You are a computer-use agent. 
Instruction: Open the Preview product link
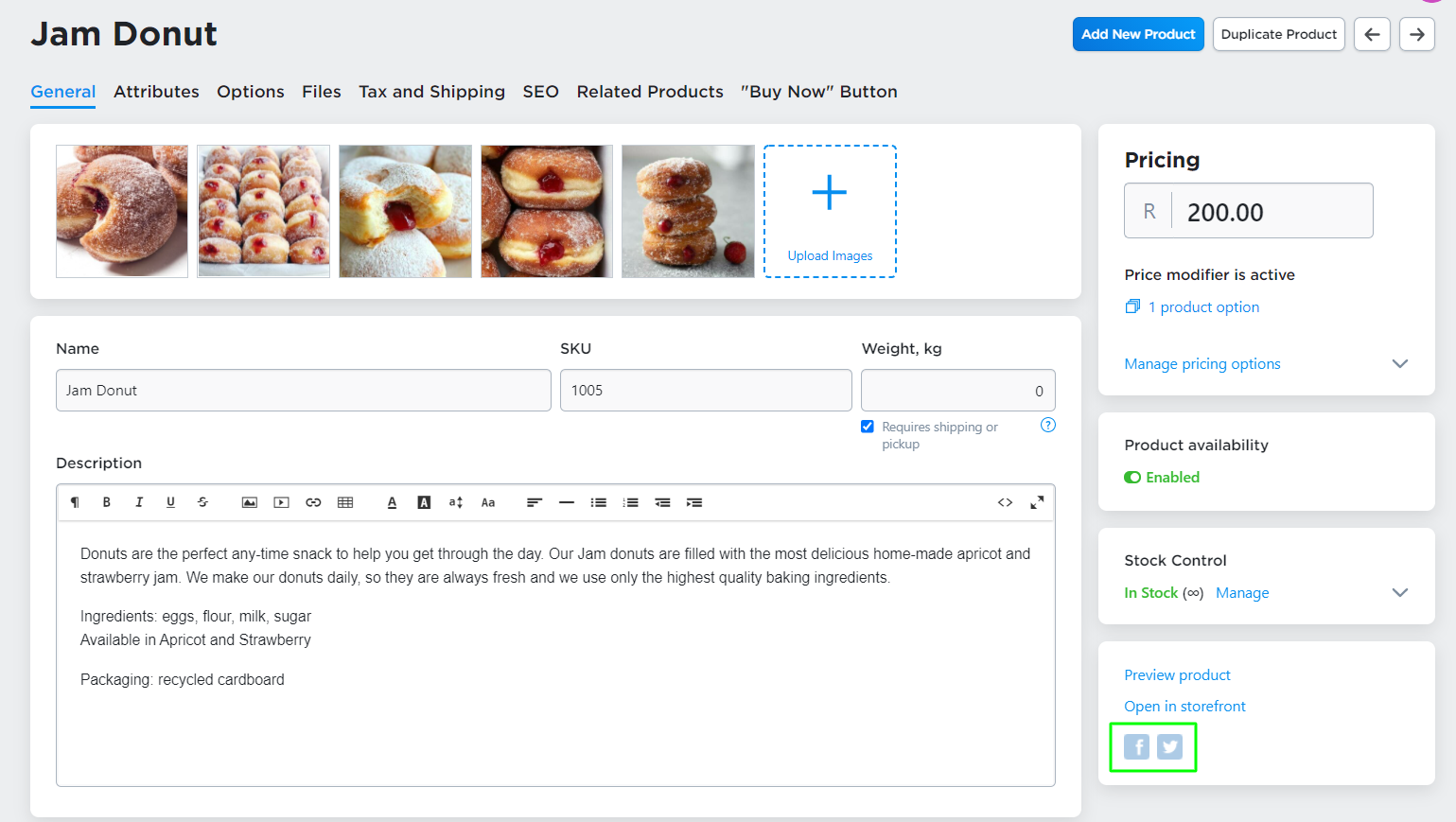[x=1177, y=675]
